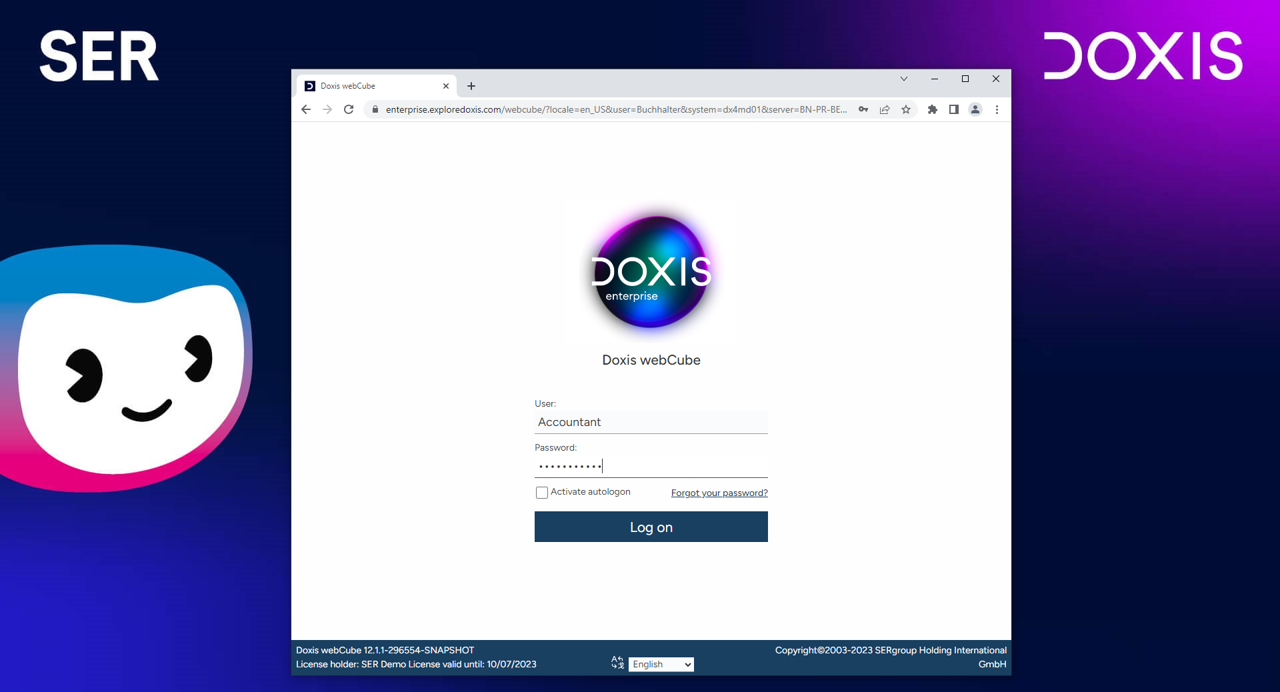Click the browser forward arrow
Image resolution: width=1280 pixels, height=692 pixels.
(327, 110)
